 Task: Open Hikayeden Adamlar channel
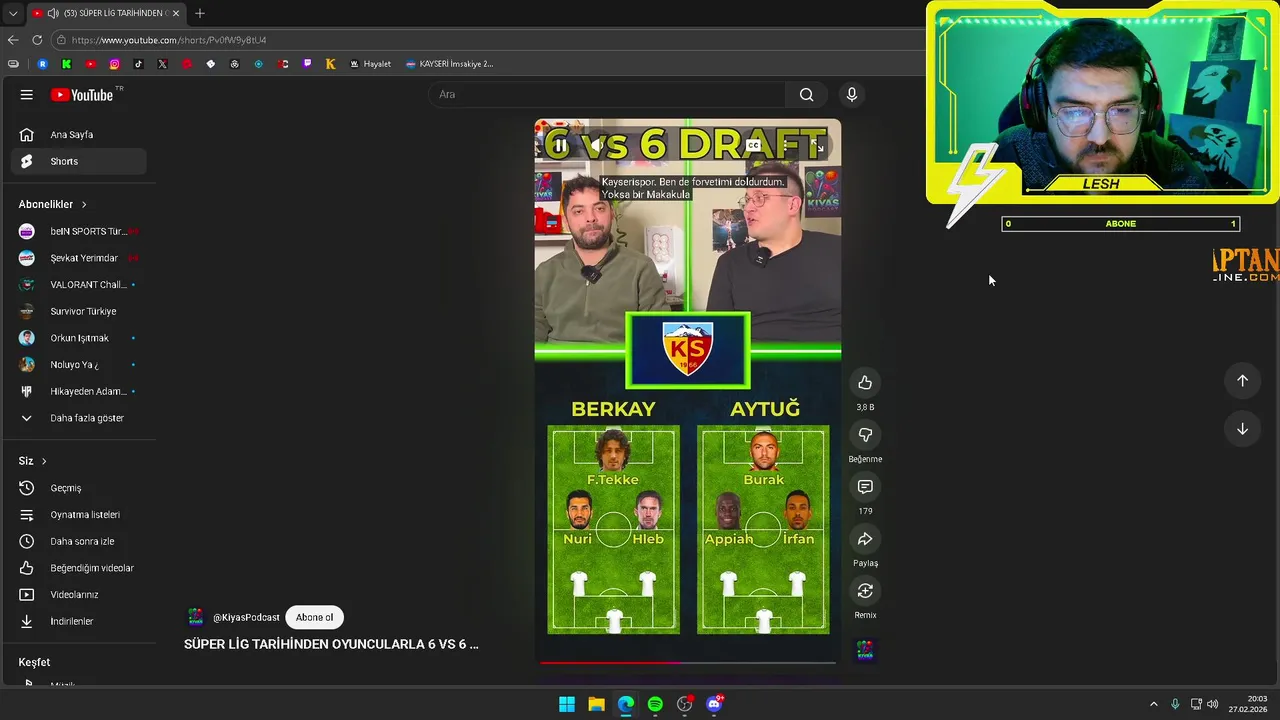click(x=78, y=391)
